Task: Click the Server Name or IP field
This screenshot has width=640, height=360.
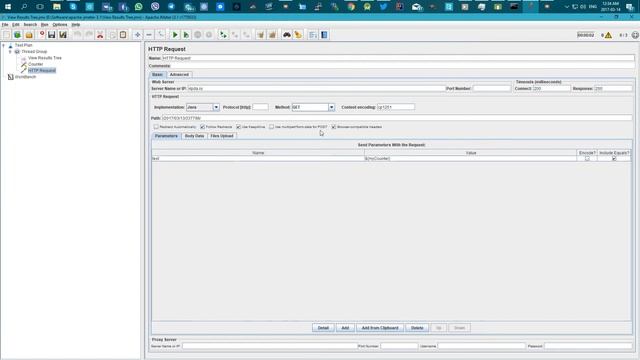Action: 316,89
